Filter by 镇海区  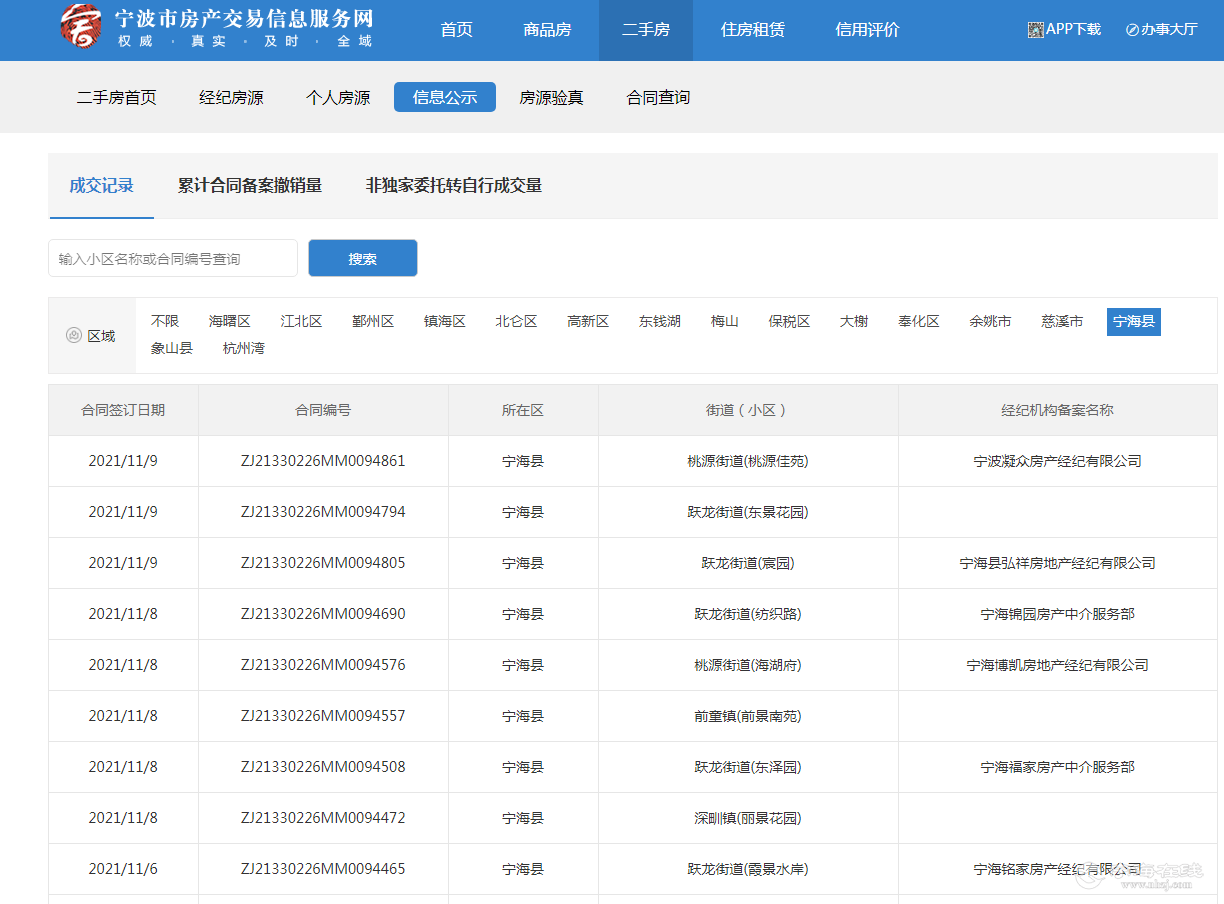445,322
